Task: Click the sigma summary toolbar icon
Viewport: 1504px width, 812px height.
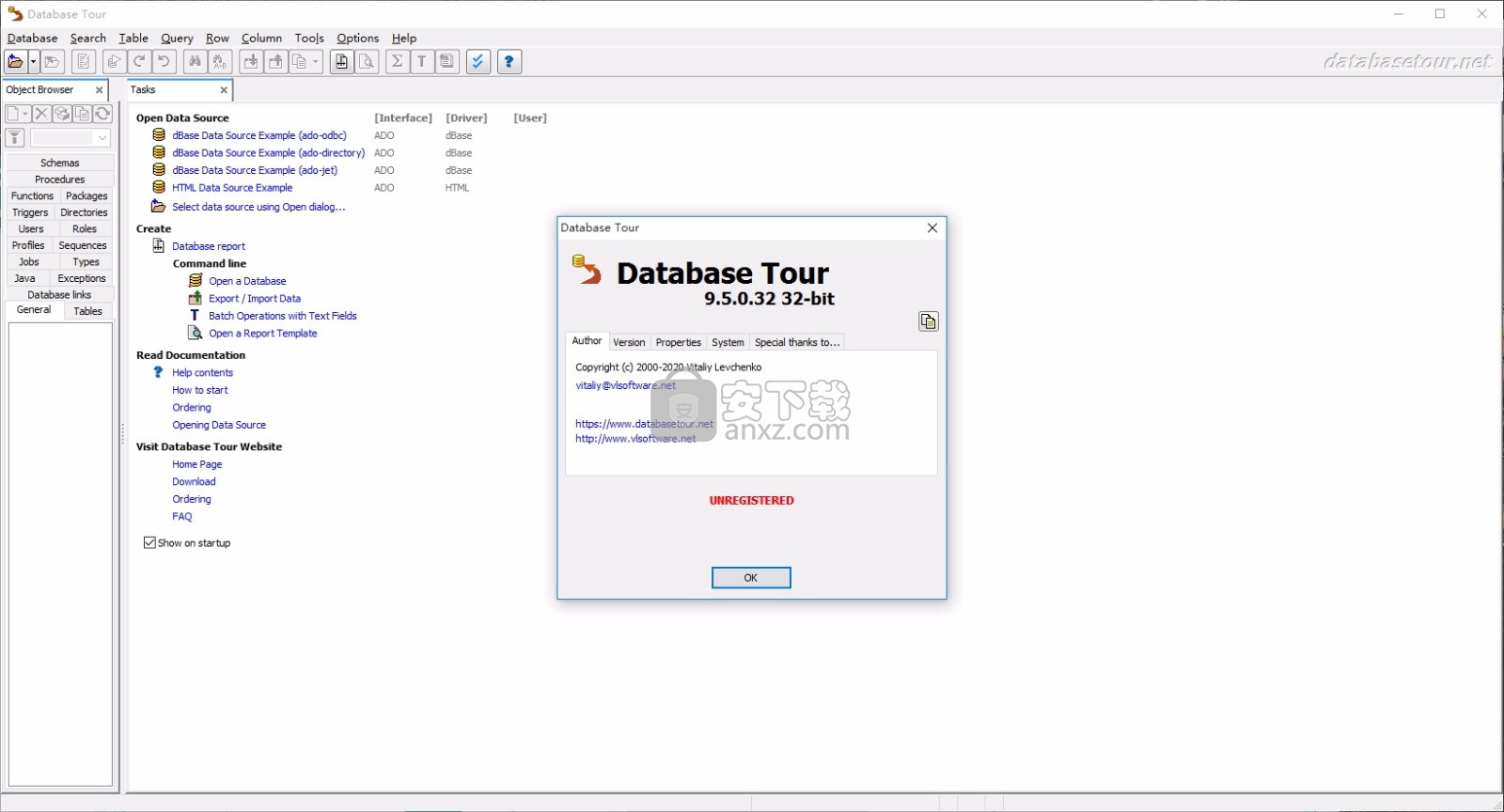Action: [397, 62]
